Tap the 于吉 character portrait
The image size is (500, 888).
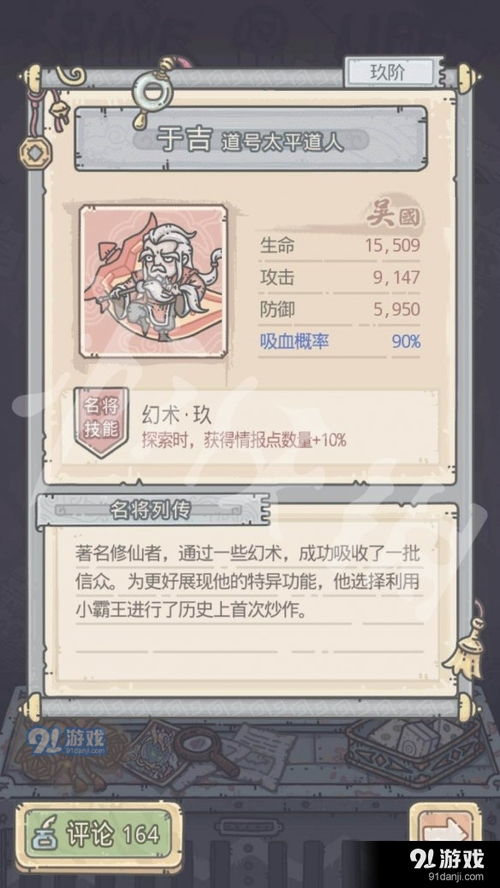tap(153, 280)
